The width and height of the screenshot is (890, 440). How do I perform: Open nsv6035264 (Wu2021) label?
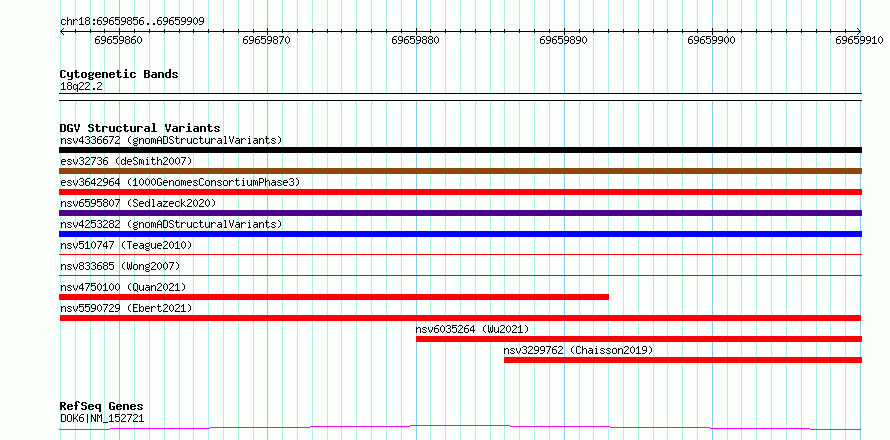tap(473, 329)
